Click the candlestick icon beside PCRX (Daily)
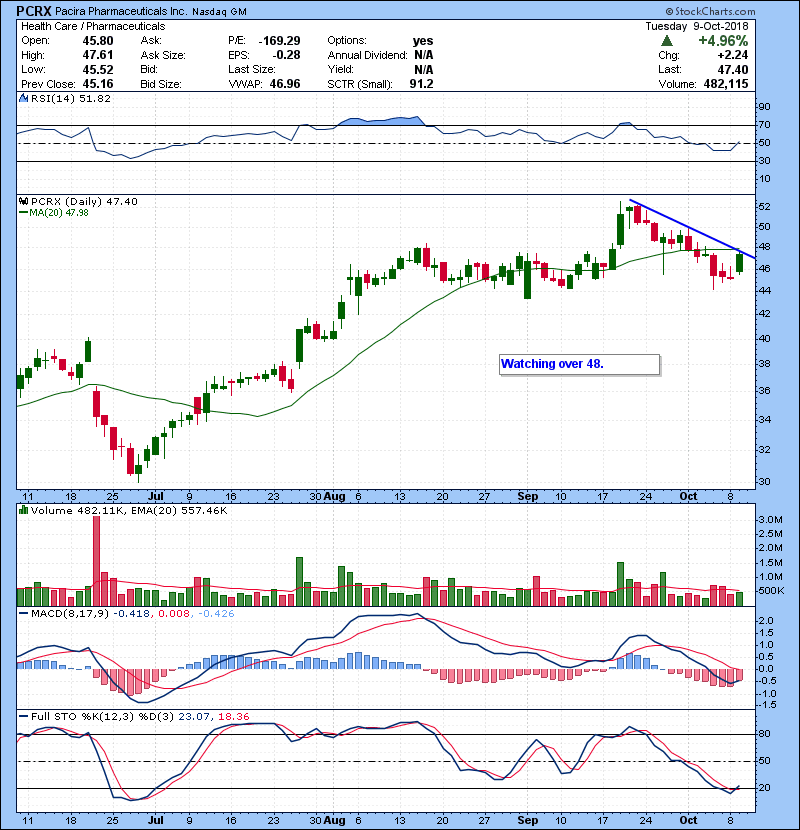Screen dimensions: 800x830 (23, 202)
